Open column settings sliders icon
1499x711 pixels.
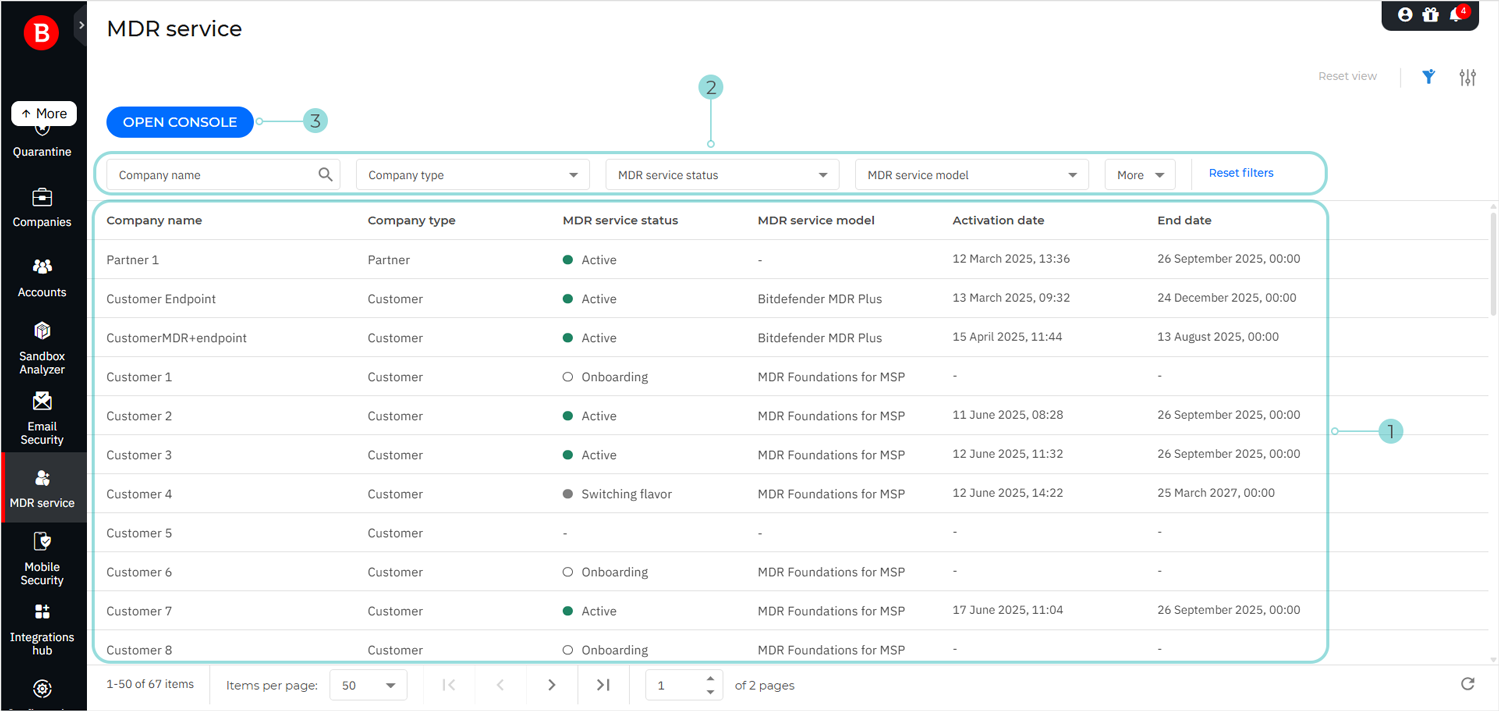tap(1467, 77)
